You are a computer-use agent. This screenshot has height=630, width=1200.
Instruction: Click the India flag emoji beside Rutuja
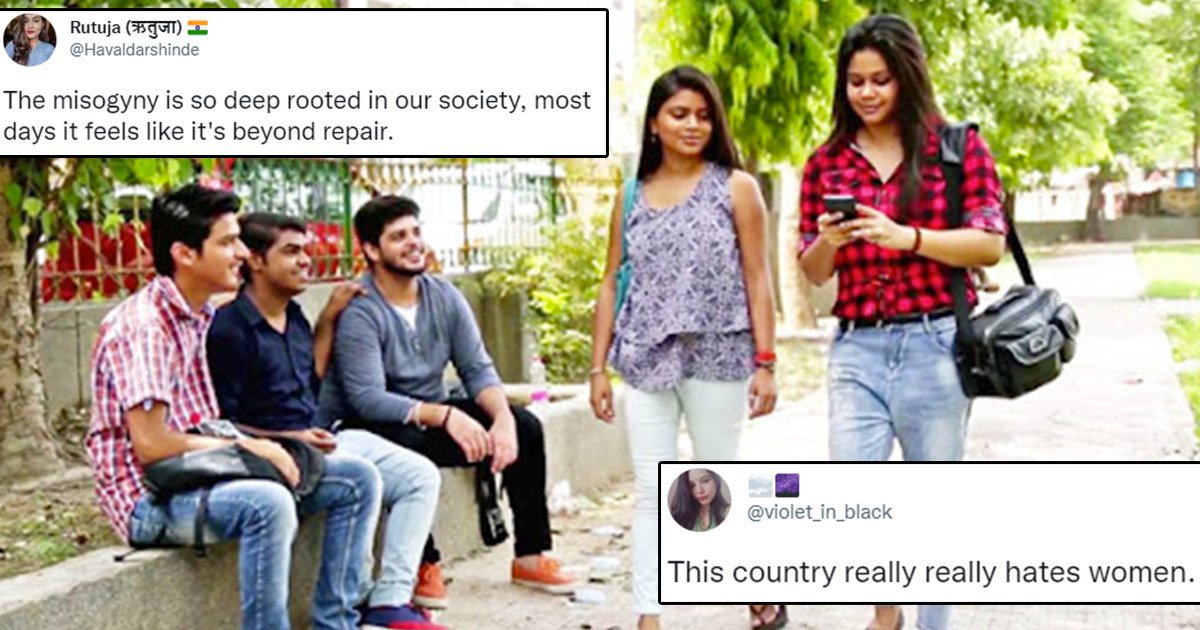tap(197, 27)
